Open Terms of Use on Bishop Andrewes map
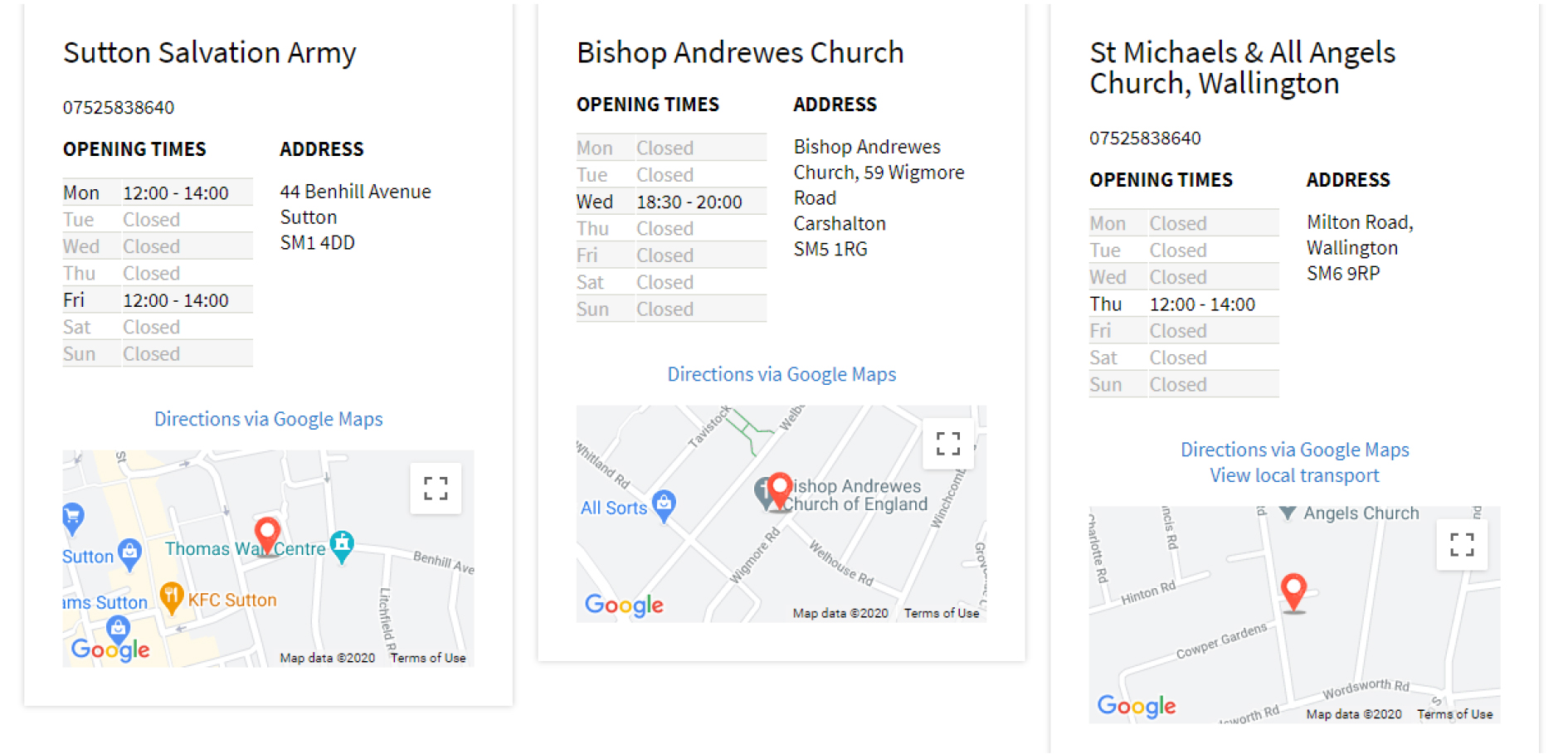Viewport: 1568px width, 754px height. (x=942, y=613)
